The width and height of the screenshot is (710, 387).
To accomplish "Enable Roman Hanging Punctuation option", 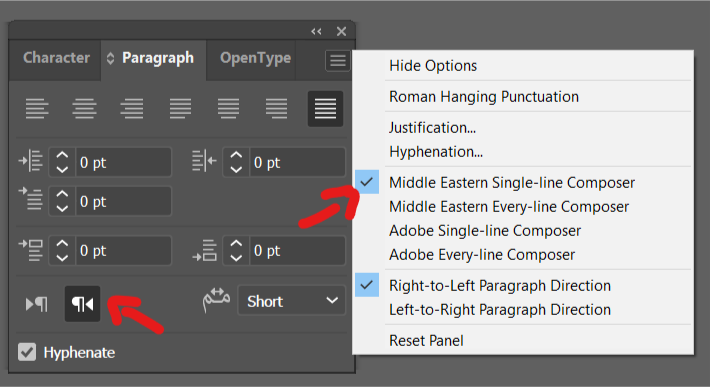I will point(484,96).
